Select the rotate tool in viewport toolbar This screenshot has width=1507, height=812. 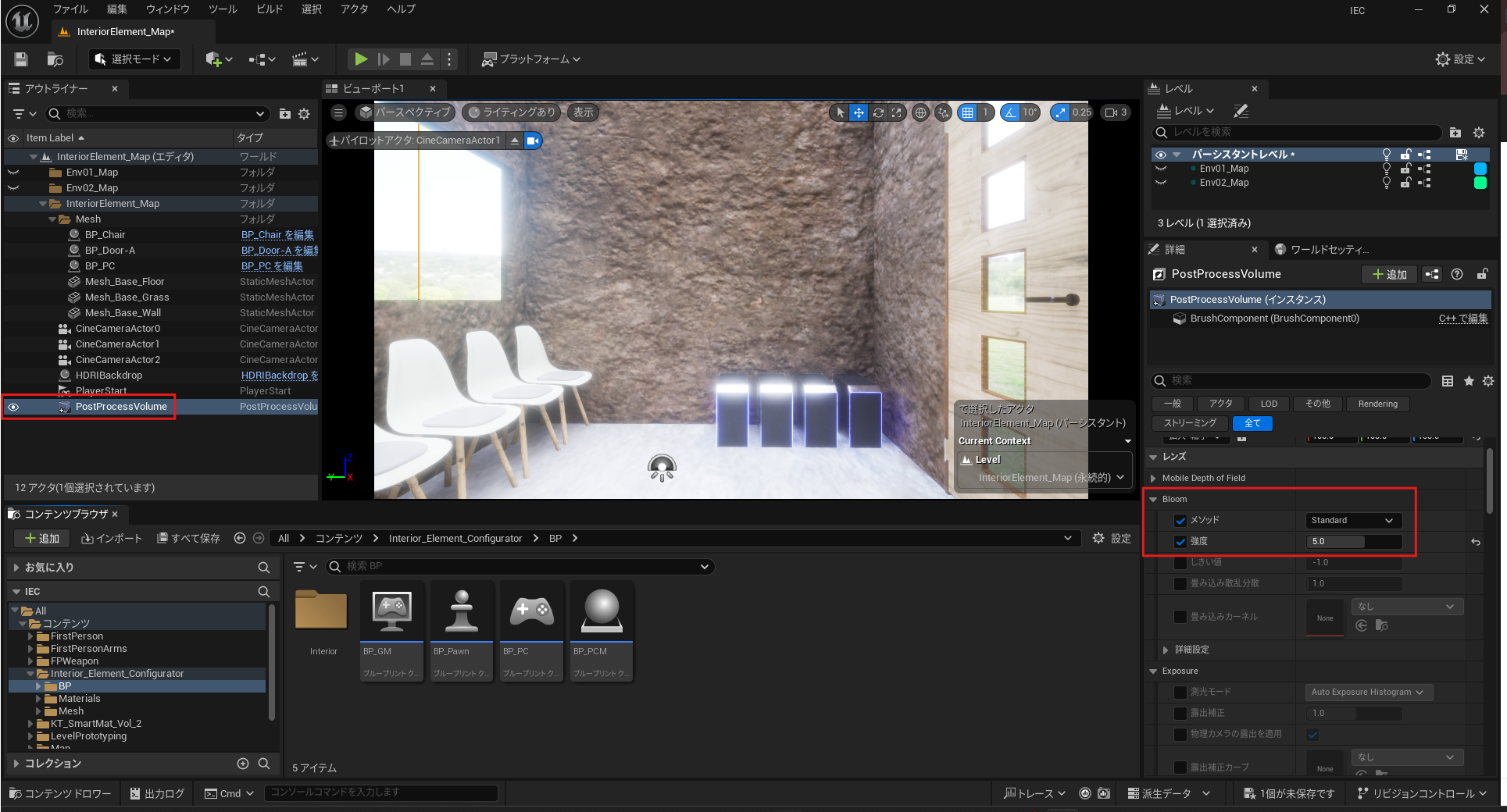[x=878, y=112]
